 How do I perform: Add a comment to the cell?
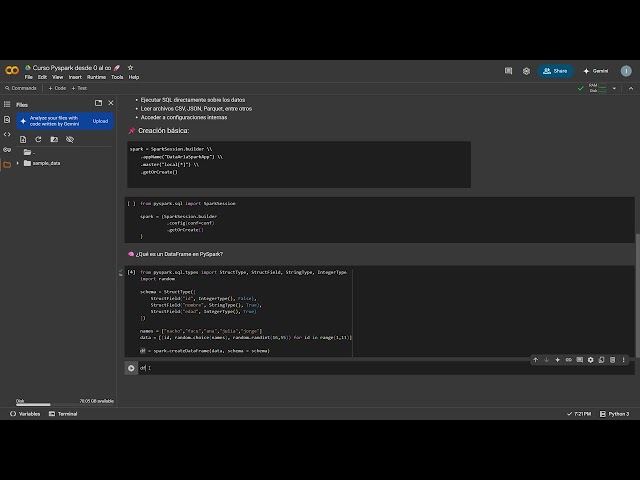tap(580, 360)
